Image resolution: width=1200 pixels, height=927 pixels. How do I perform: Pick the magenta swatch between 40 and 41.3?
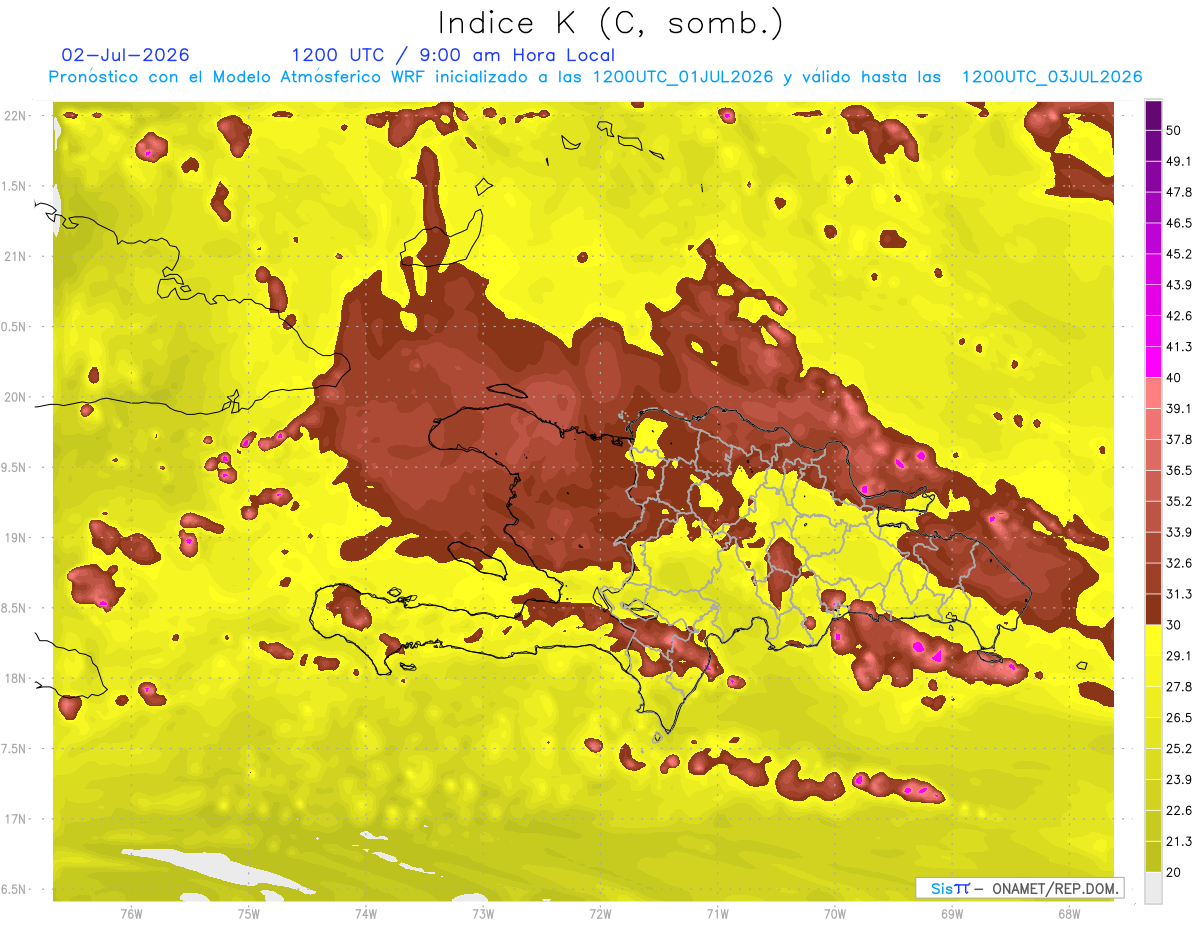[x=1153, y=362]
